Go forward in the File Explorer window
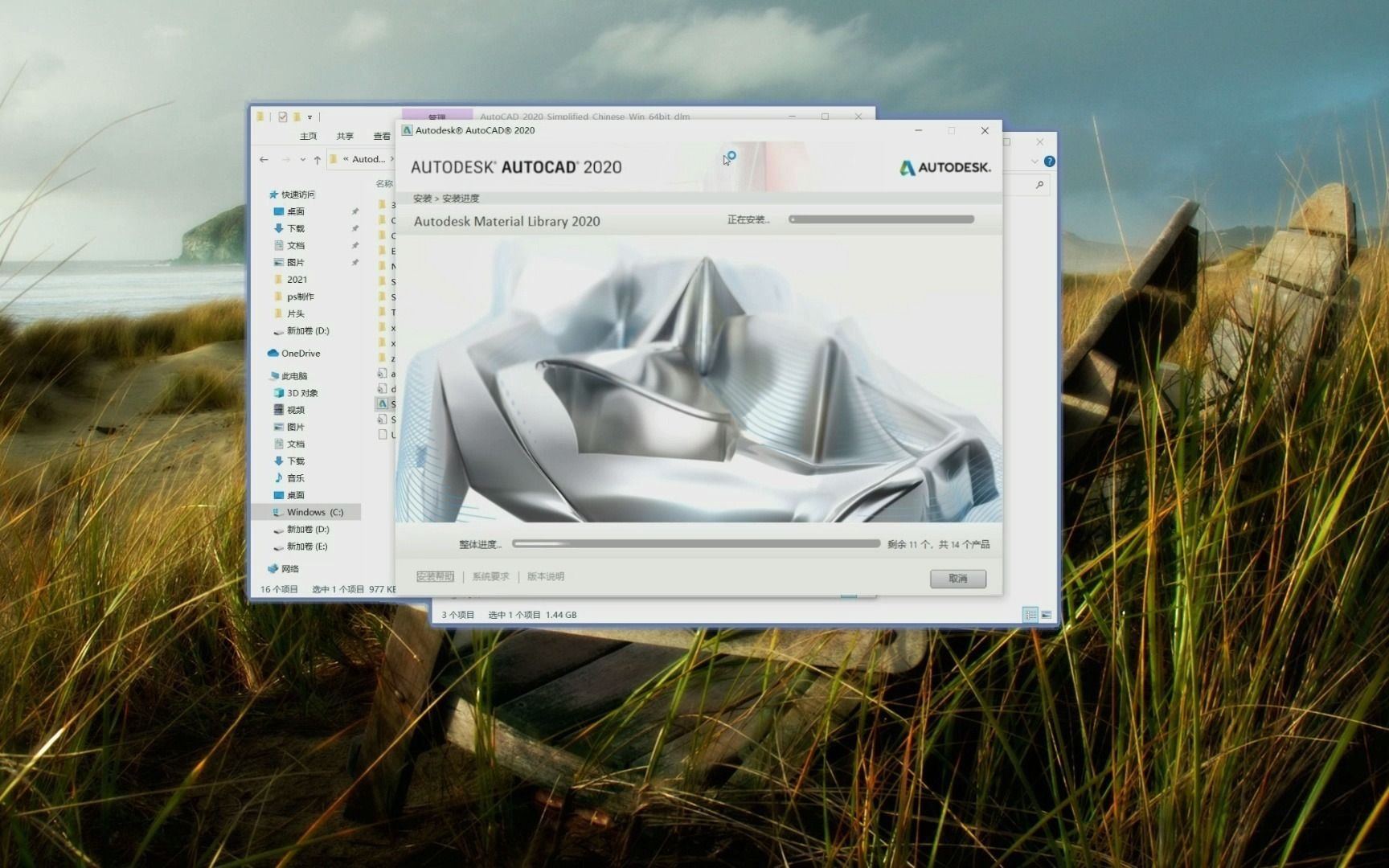 coord(285,160)
